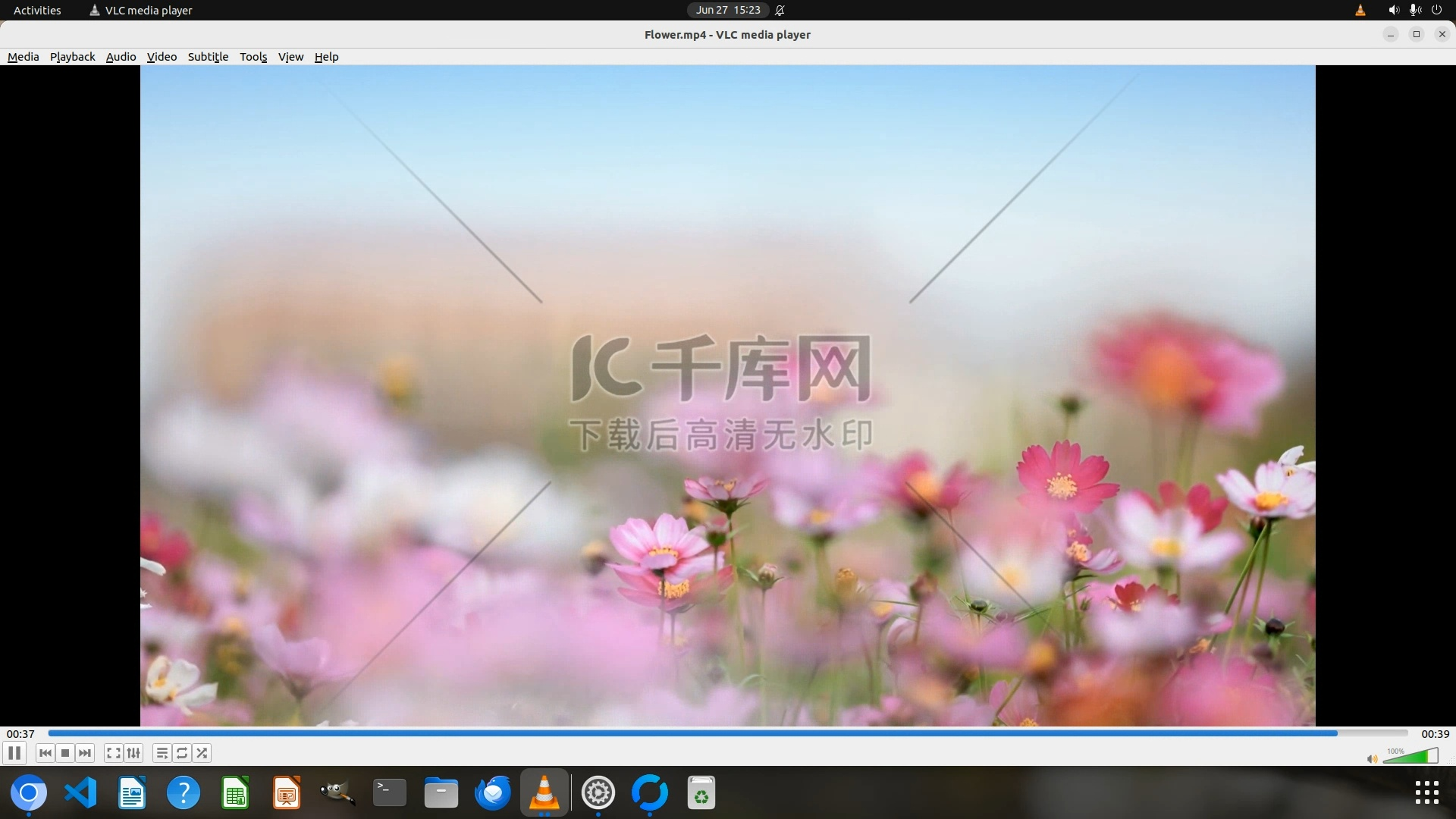Open the VLC tray icon in top bar

point(1360,10)
